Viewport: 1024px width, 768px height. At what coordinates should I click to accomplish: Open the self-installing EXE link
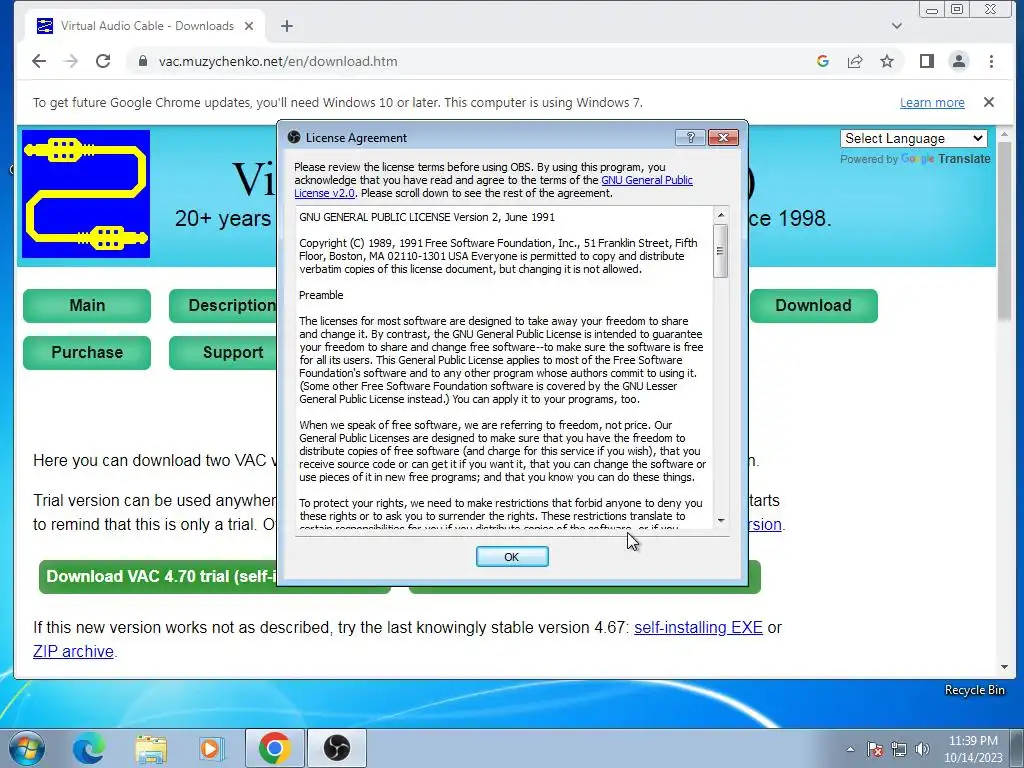(x=698, y=628)
